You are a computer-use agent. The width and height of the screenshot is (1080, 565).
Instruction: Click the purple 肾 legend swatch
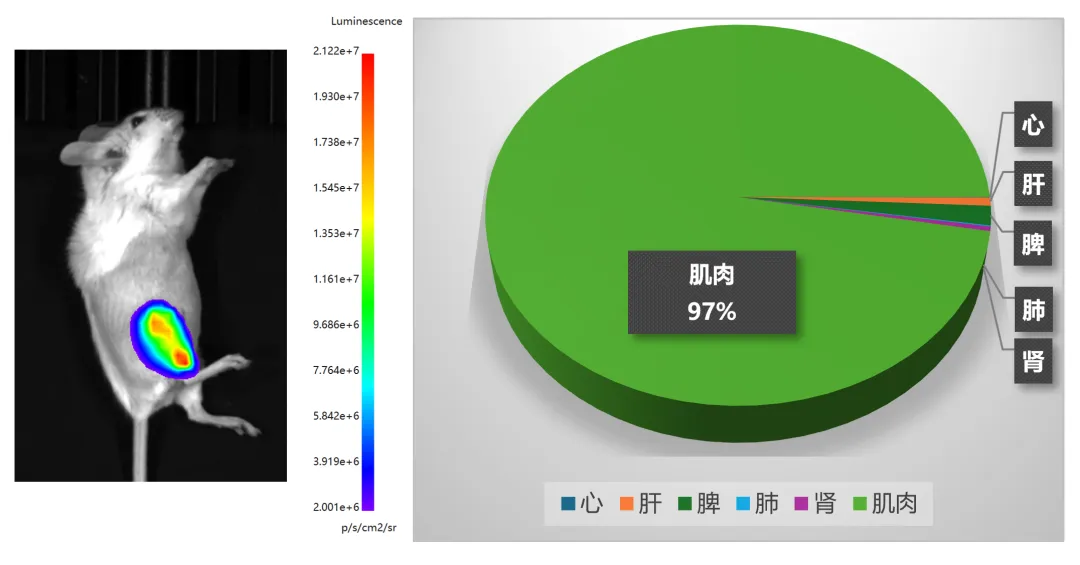(801, 504)
